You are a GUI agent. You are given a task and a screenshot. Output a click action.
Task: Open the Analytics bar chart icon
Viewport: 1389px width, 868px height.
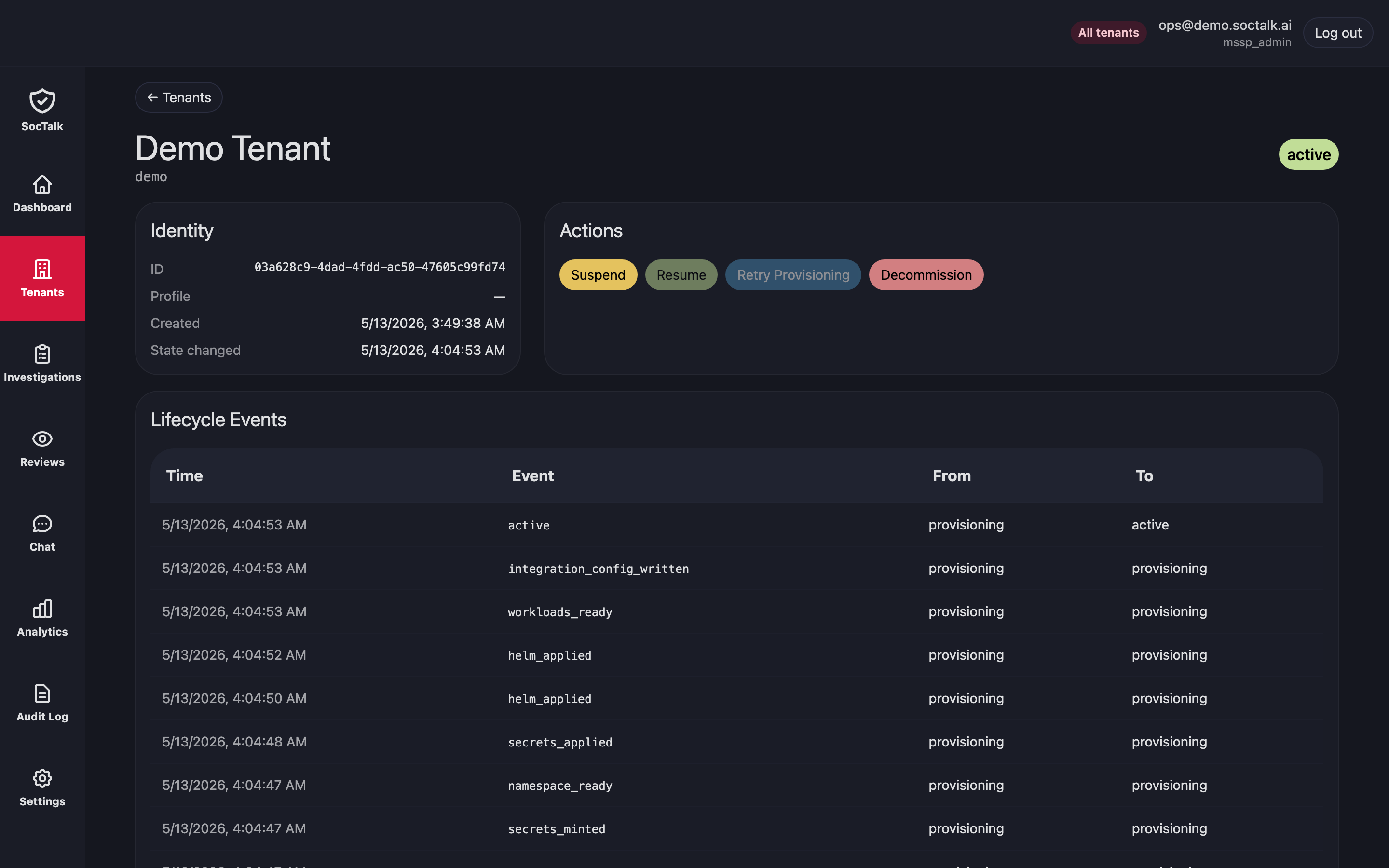42,609
